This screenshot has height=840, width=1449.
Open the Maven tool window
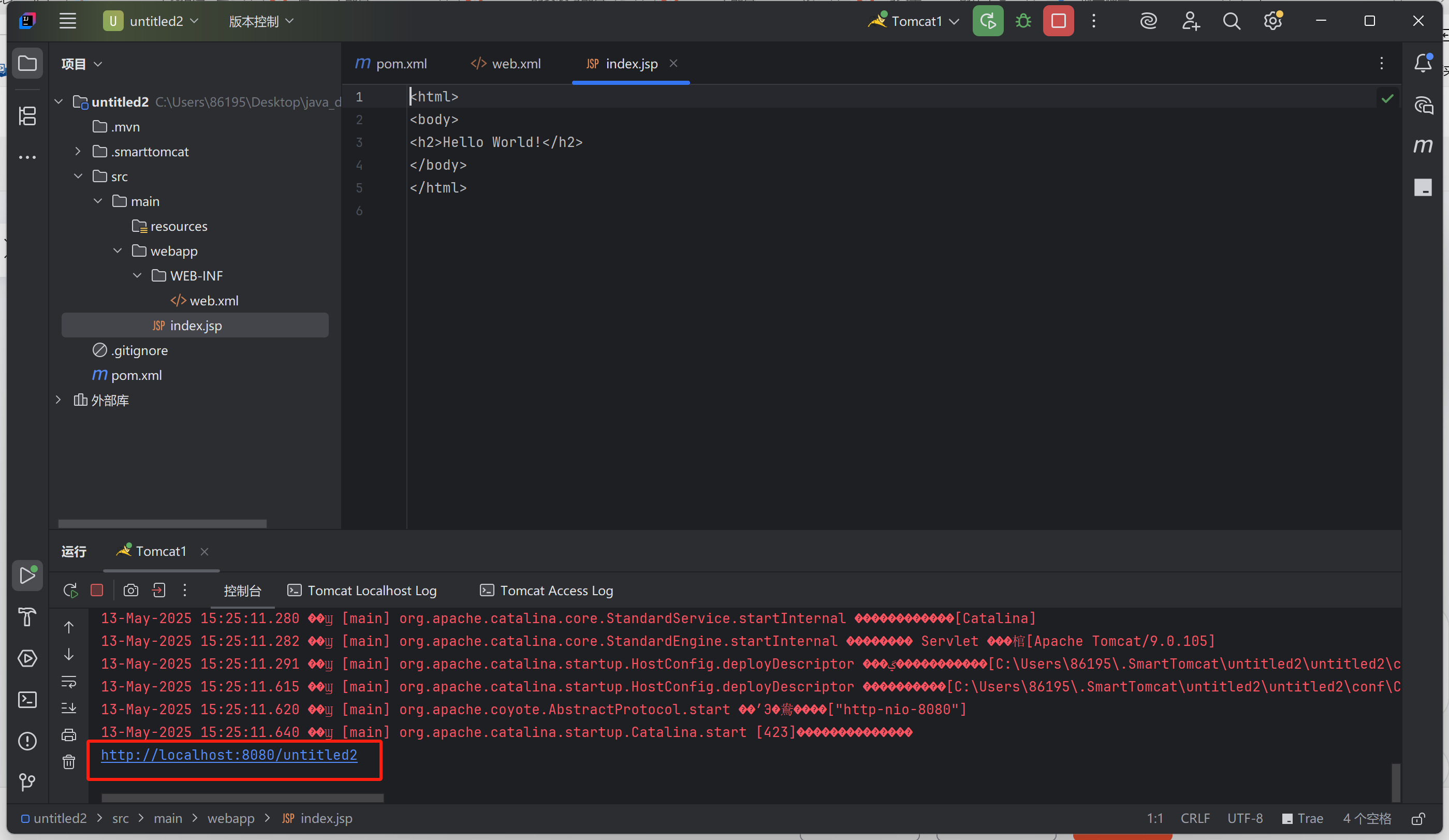click(1424, 145)
